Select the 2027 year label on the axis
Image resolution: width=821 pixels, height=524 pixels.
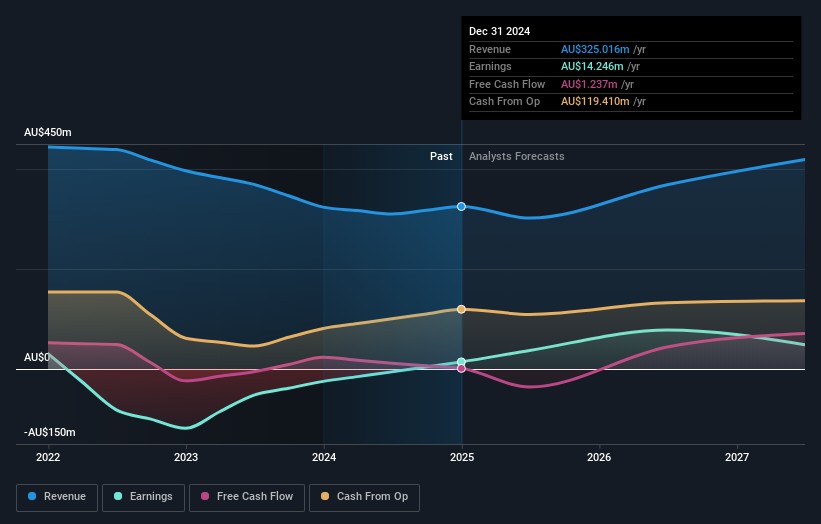(x=737, y=458)
